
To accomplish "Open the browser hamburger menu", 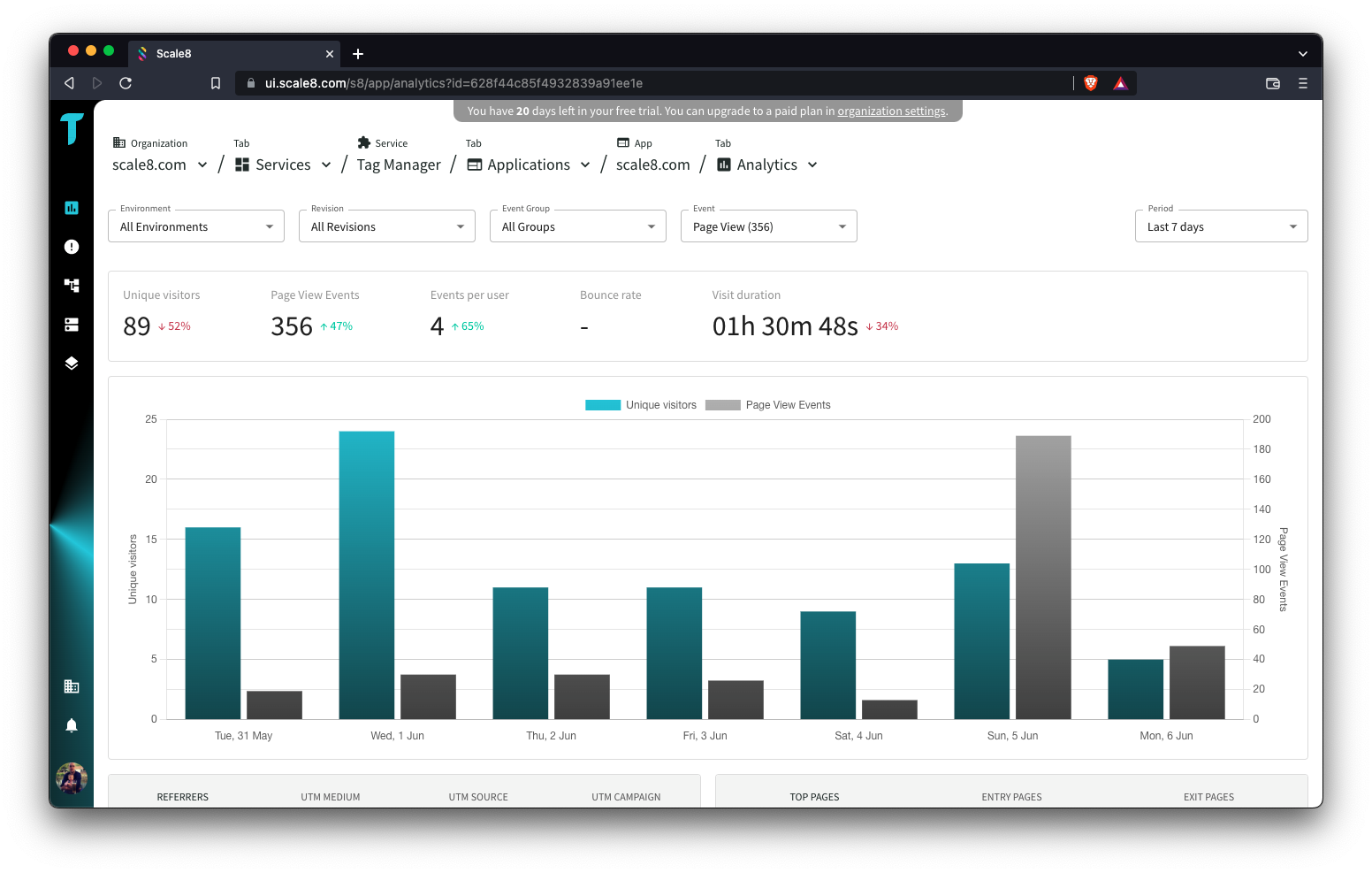I will 1302,83.
